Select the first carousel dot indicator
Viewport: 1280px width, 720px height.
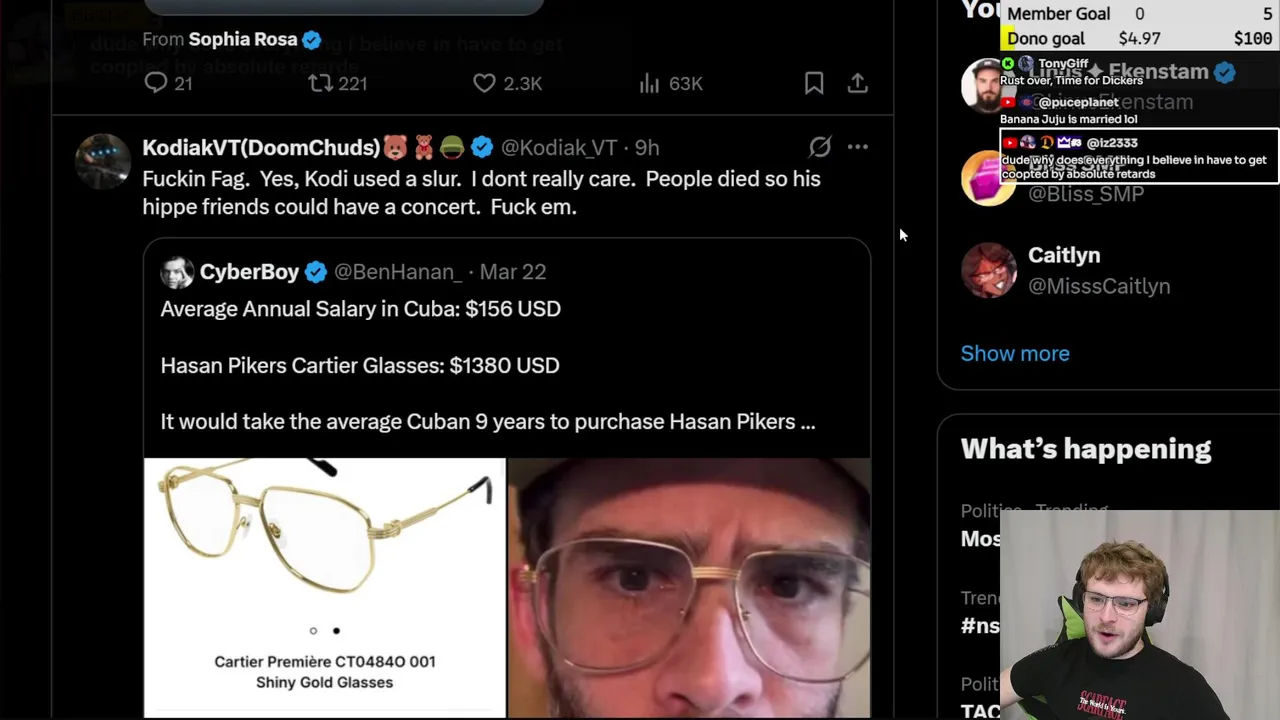[x=313, y=631]
